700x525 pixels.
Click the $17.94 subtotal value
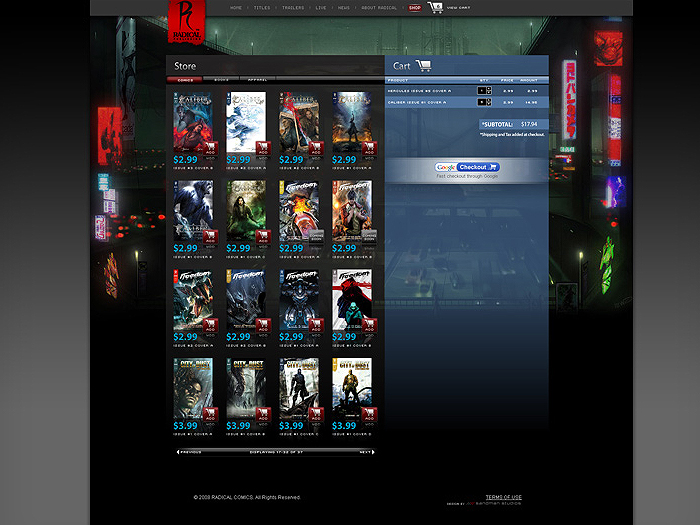pos(529,124)
